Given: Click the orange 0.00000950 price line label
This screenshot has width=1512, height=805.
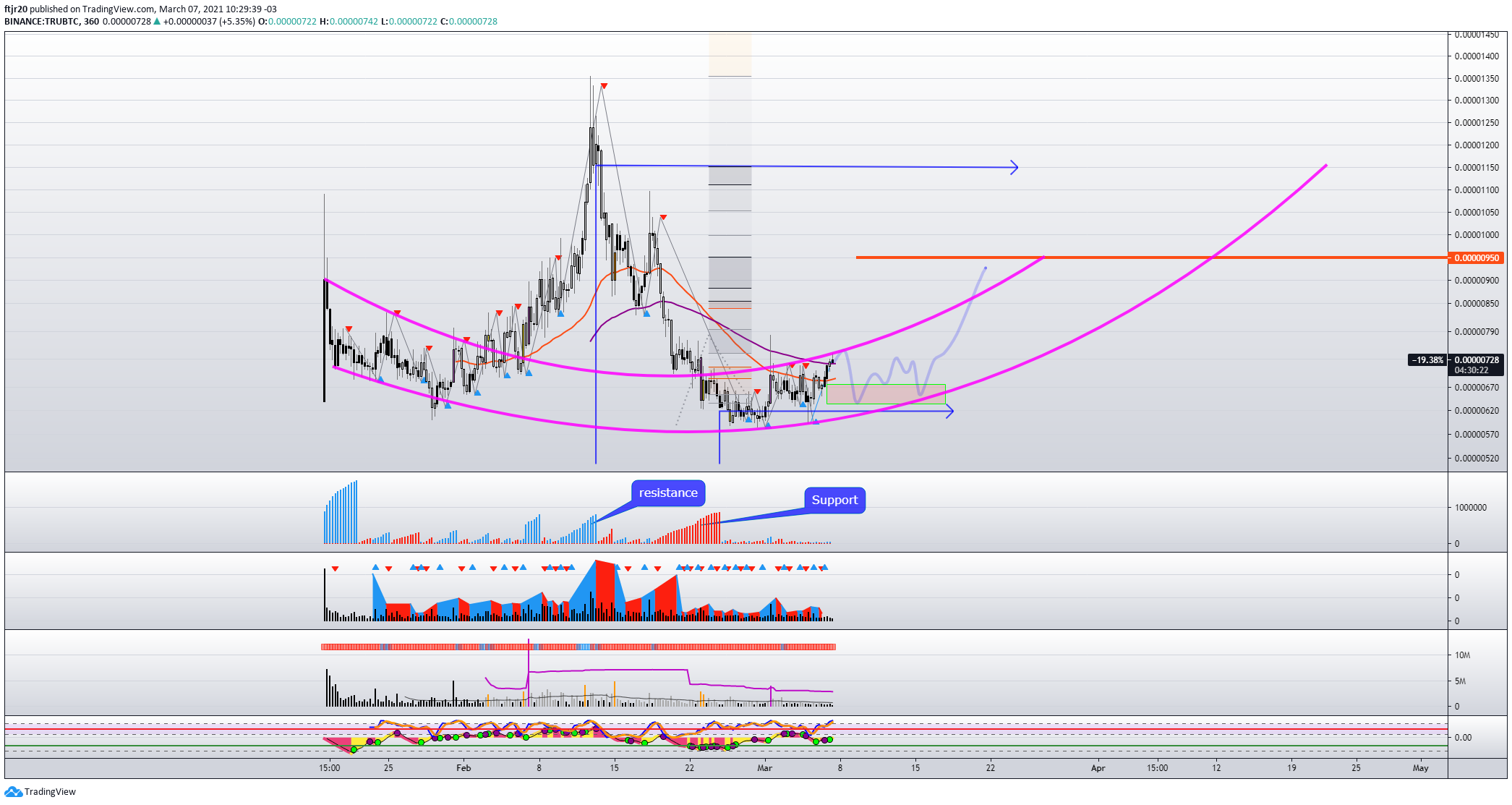Looking at the screenshot, I should pos(1476,257).
